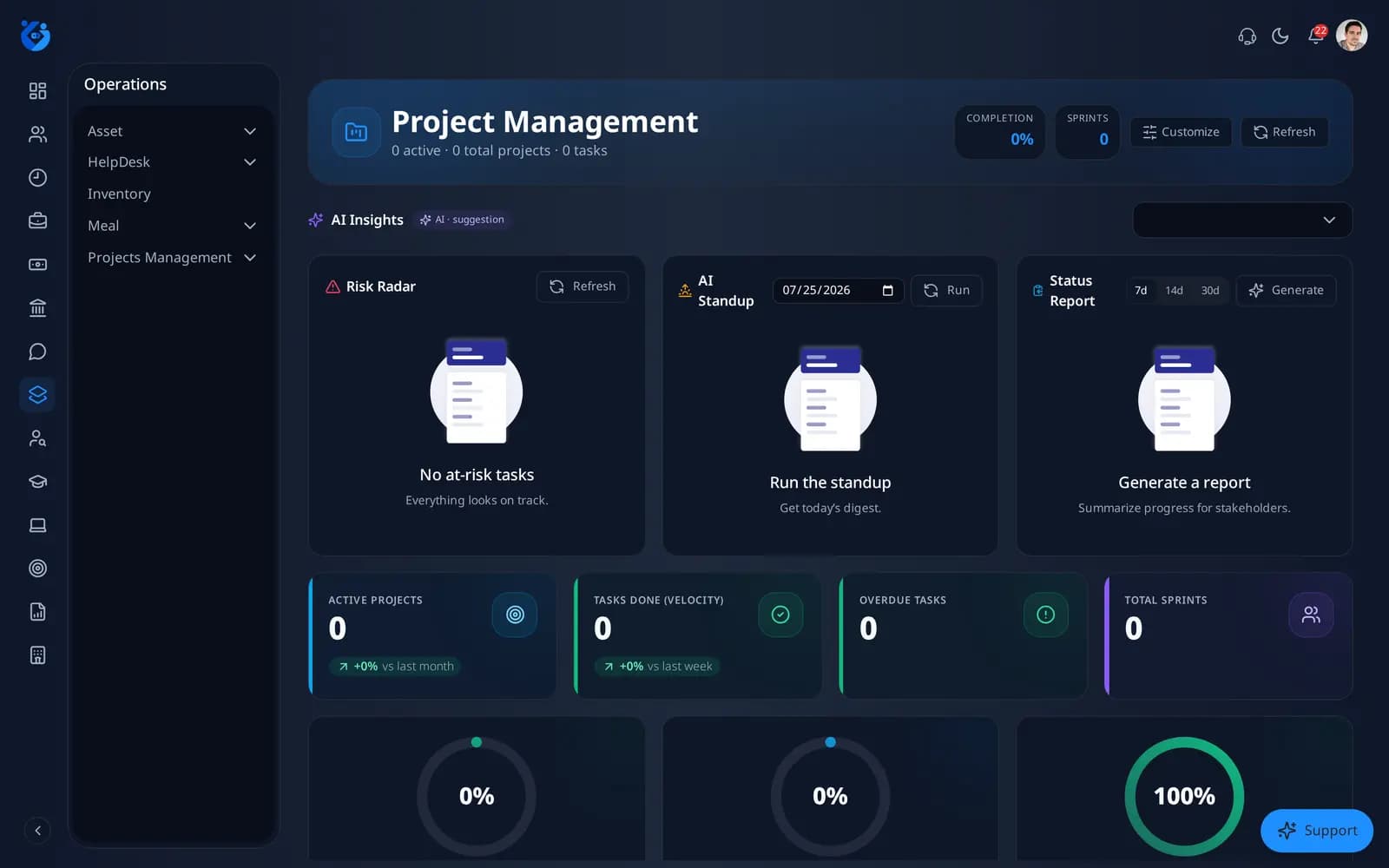
Task: Open the chat bubble icon in sidebar
Action: pos(37,352)
